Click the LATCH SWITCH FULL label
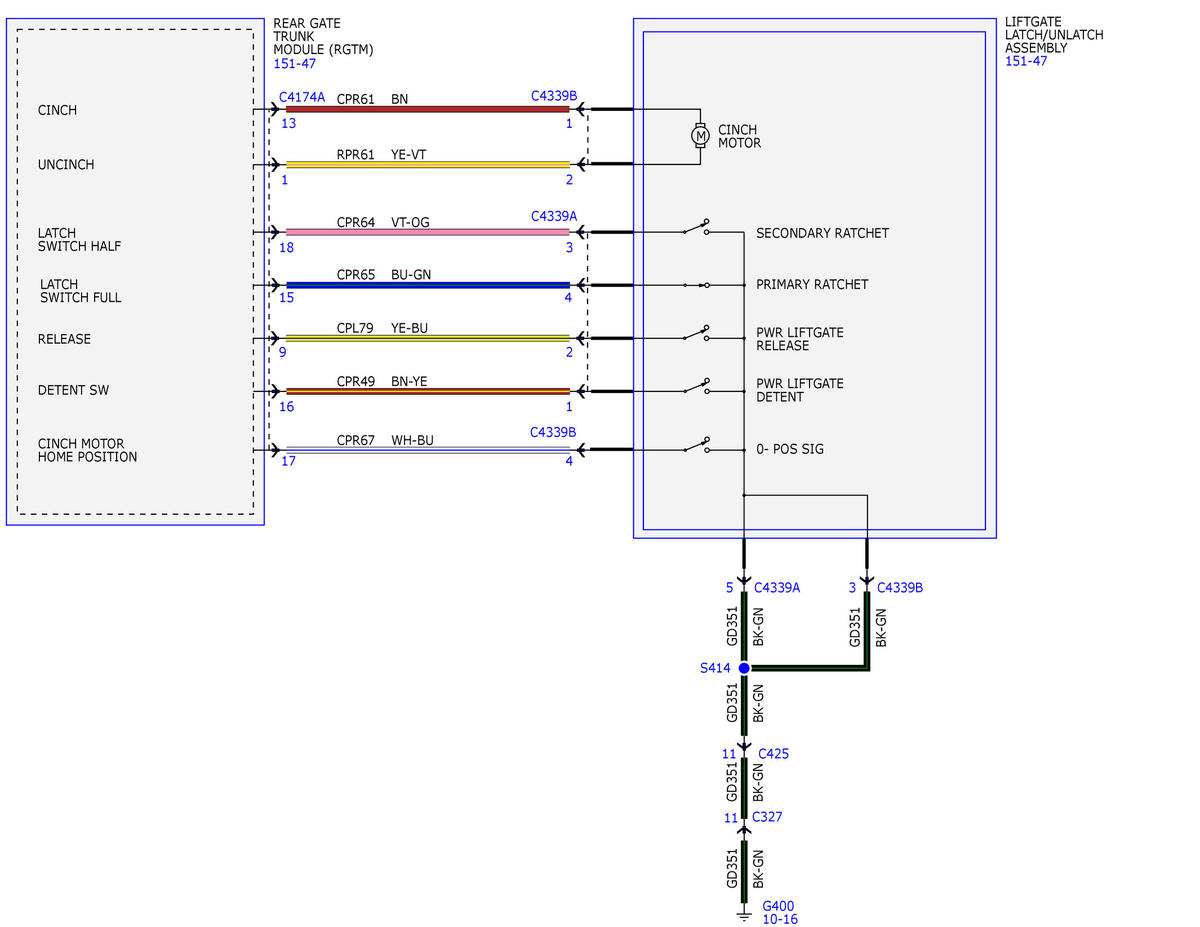The image size is (1200, 927). coord(81,291)
